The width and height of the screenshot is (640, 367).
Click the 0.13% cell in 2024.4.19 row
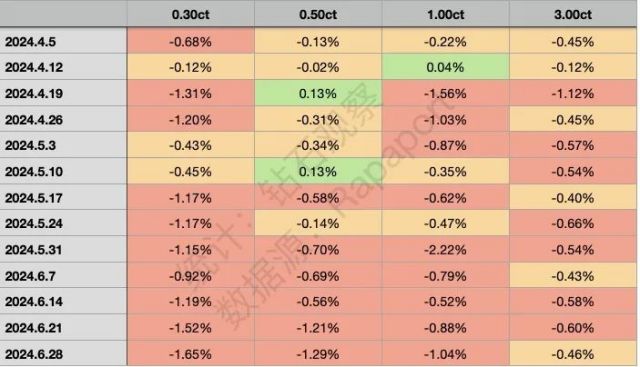(x=318, y=93)
